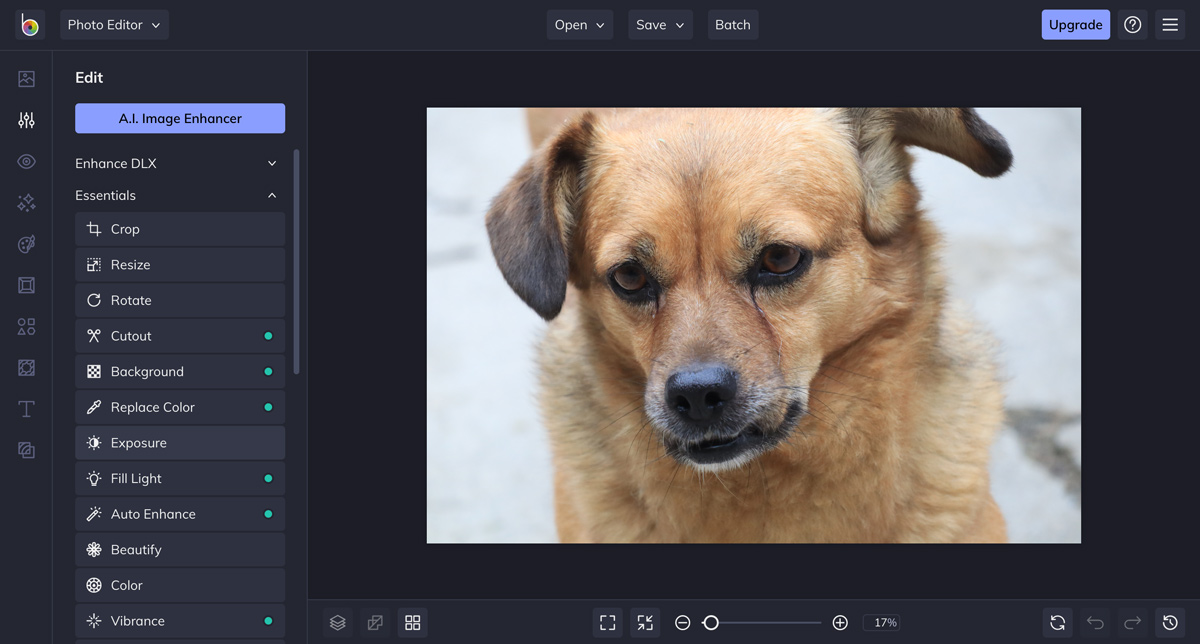
Task: Open the Photo Editor dropdown
Action: (114, 25)
